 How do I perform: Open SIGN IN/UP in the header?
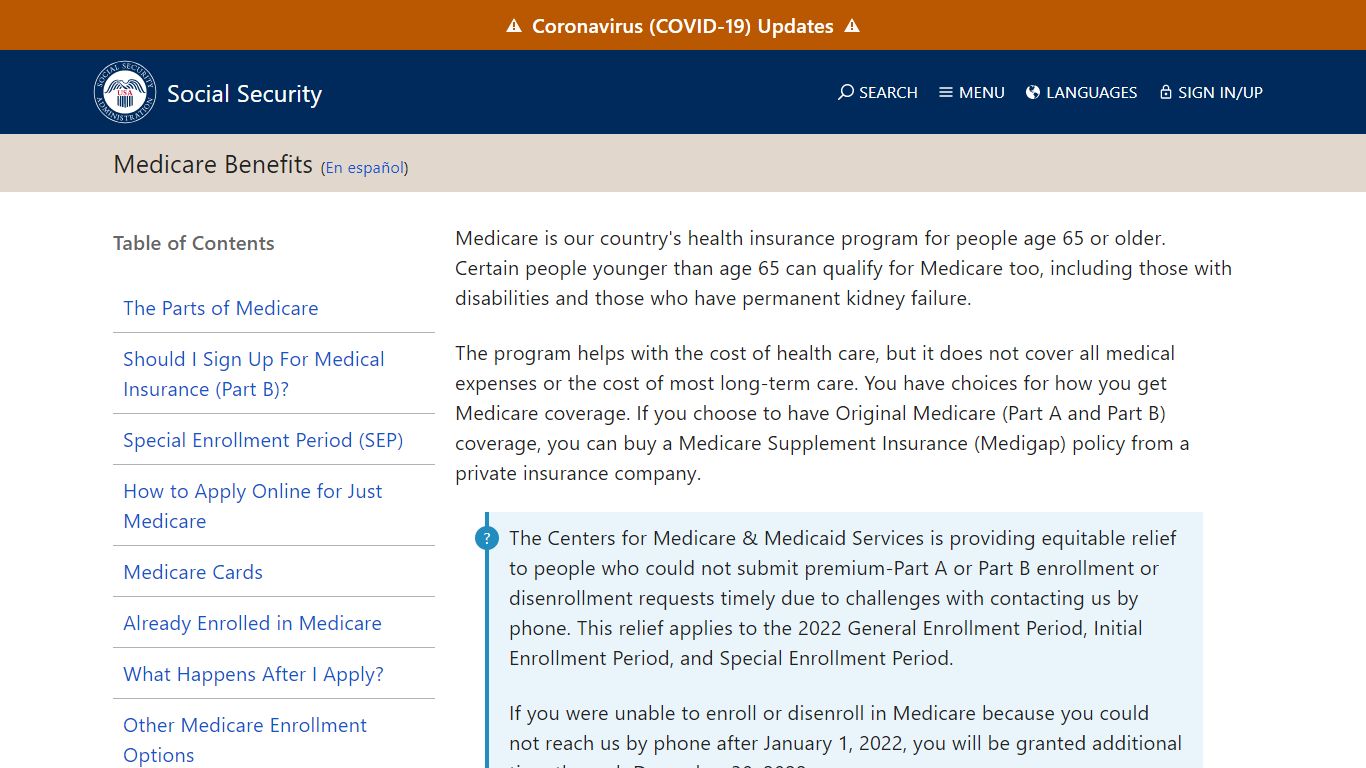[x=1211, y=92]
